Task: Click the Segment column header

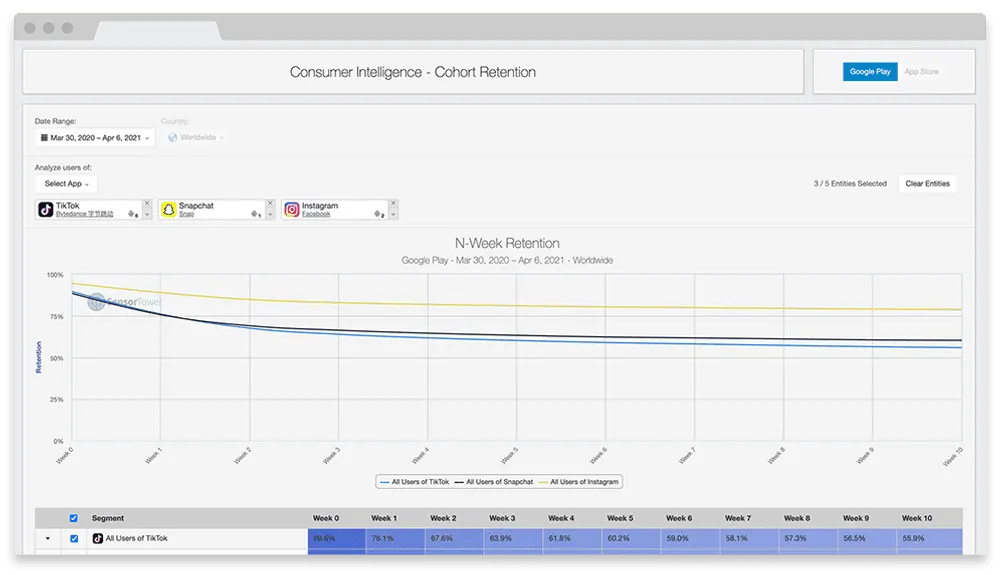Action: tap(108, 518)
